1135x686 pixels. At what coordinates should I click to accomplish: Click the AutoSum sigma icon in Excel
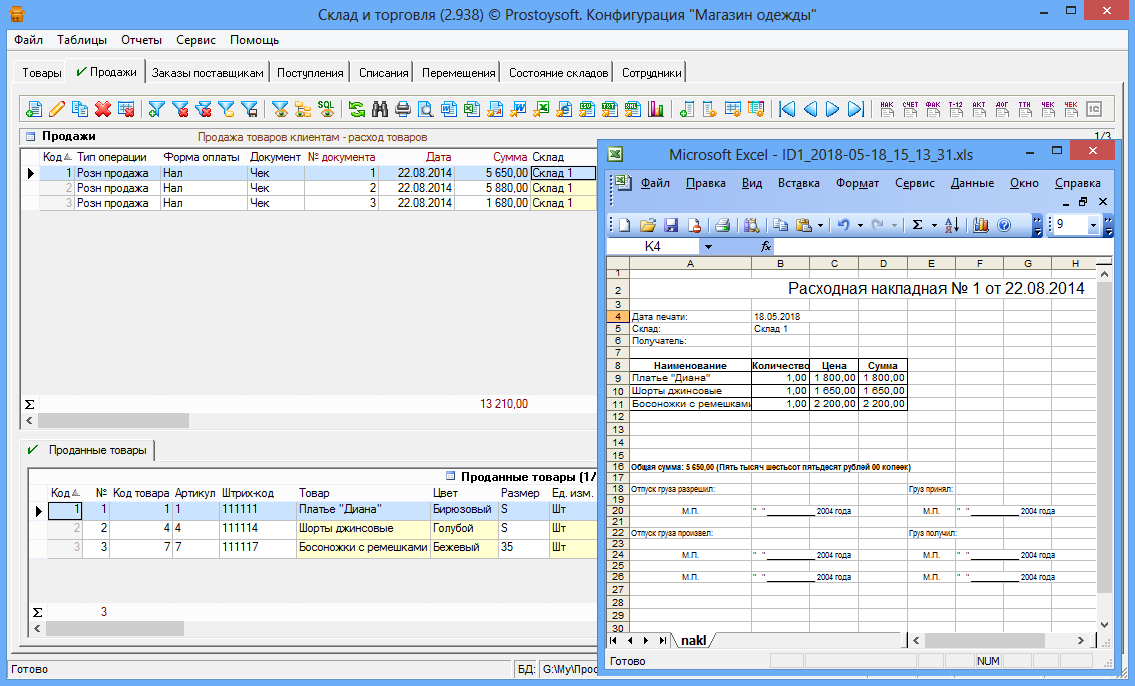917,225
